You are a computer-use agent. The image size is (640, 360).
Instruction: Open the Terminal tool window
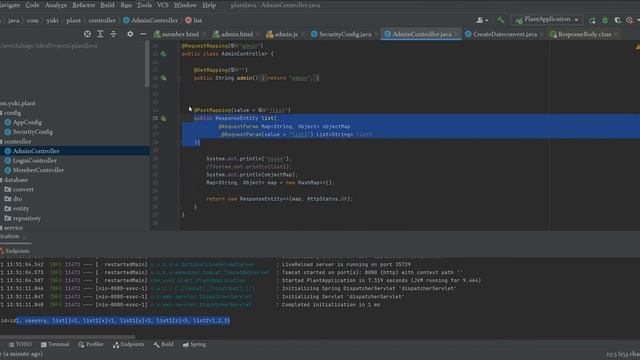point(55,344)
